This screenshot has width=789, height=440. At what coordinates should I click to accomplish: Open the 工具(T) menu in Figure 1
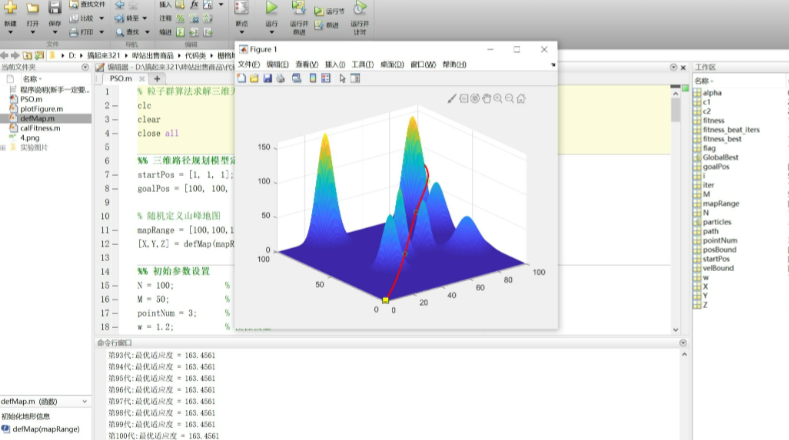(x=362, y=64)
